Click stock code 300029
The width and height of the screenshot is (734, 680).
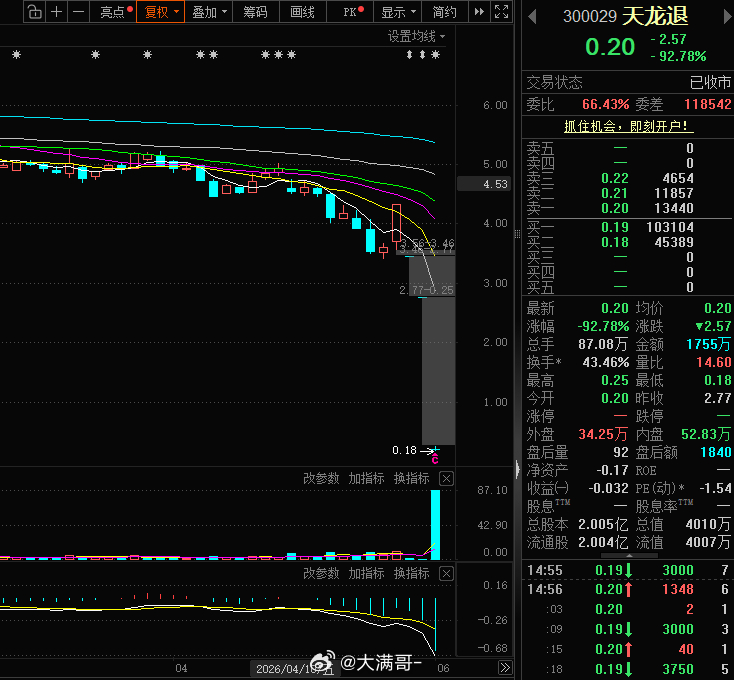pos(590,16)
